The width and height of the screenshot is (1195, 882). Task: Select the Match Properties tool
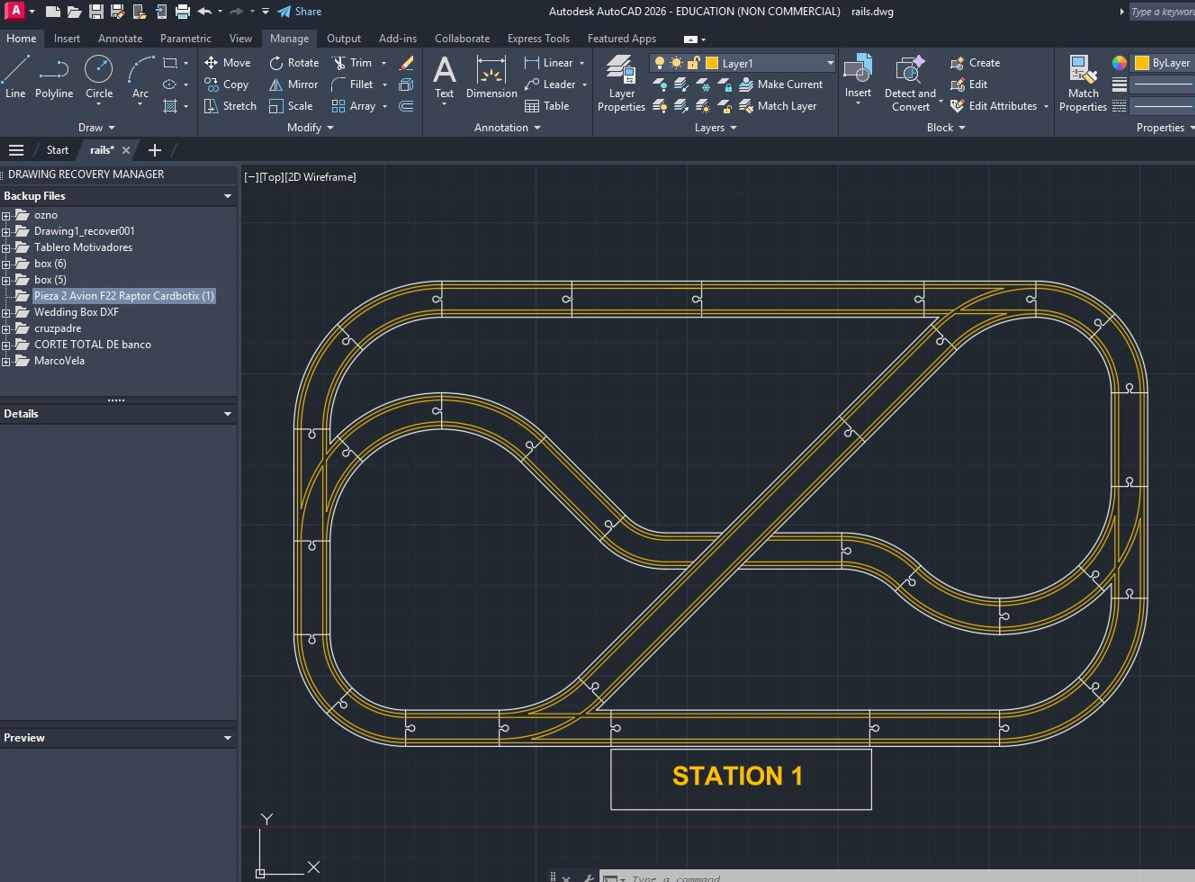1082,80
